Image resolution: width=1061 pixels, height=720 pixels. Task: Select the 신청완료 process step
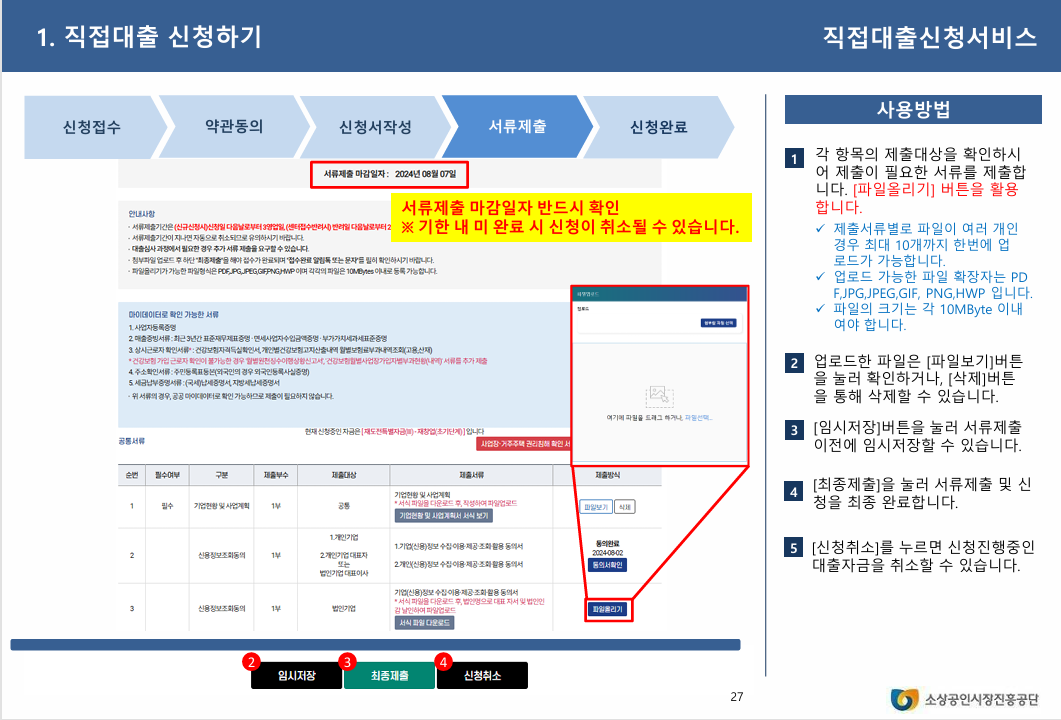pyautogui.click(x=659, y=127)
